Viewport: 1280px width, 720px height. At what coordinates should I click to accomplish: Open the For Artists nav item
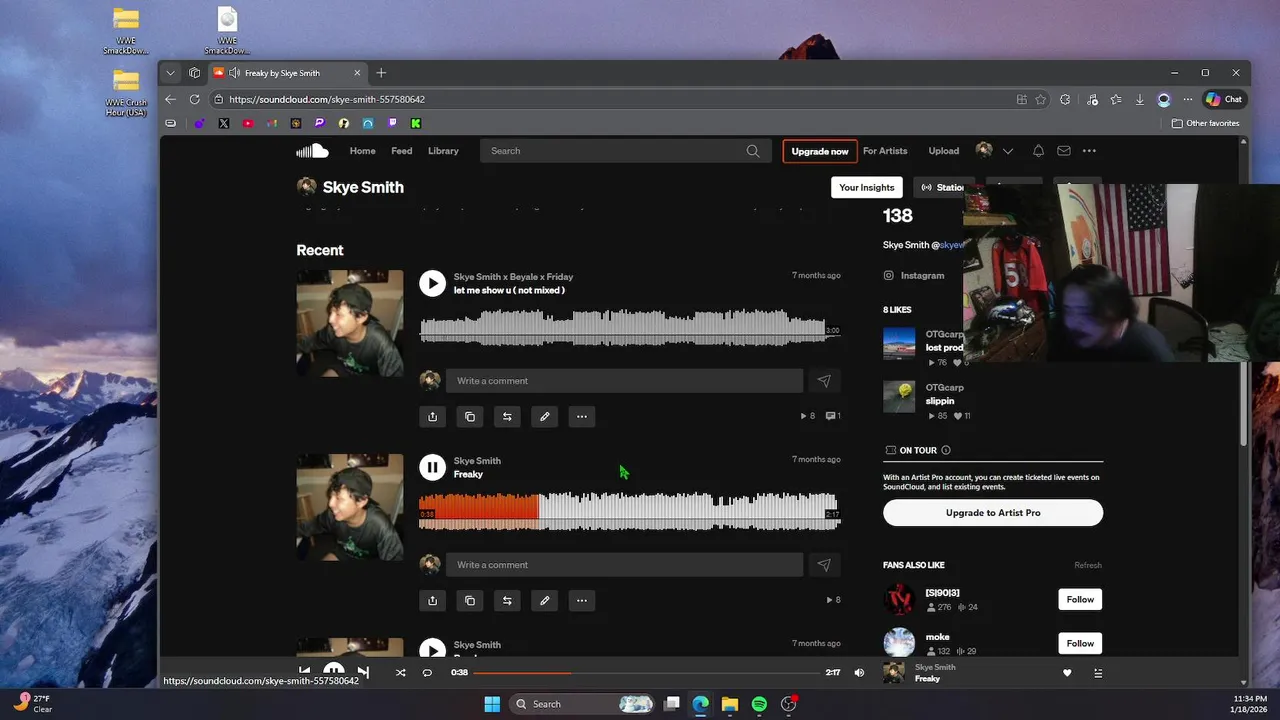click(x=885, y=151)
